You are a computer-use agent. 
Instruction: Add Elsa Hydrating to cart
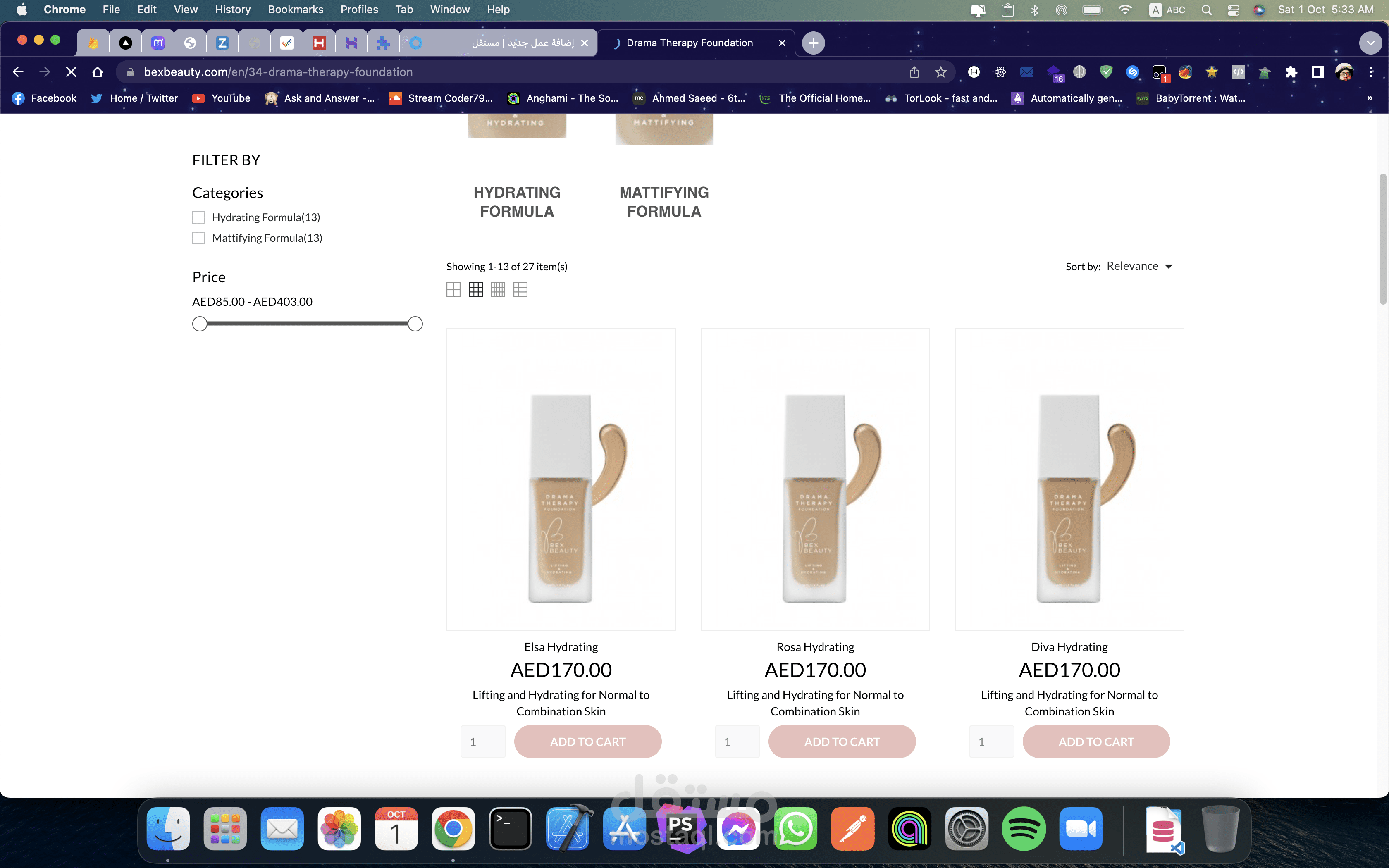pos(588,742)
